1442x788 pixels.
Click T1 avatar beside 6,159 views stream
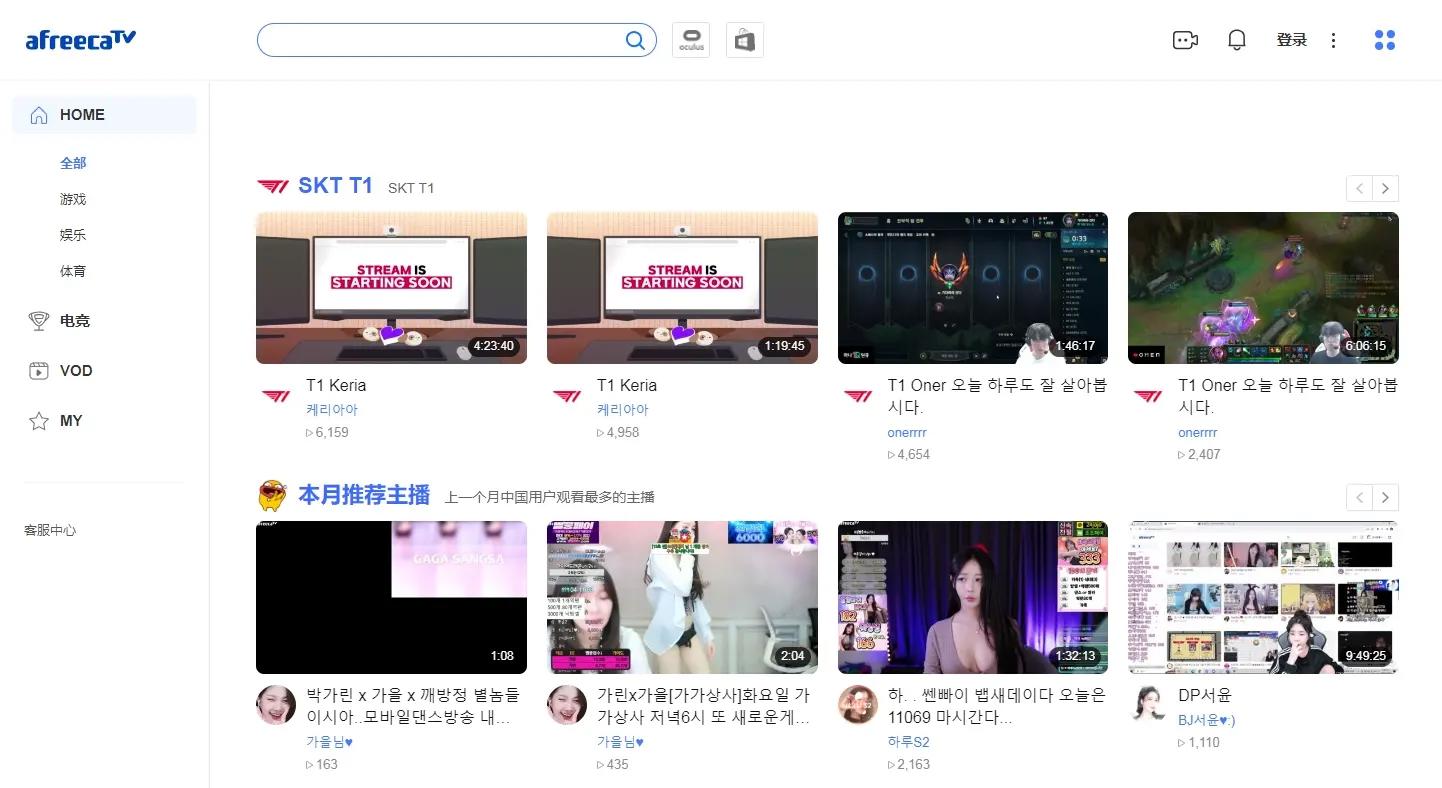276,396
